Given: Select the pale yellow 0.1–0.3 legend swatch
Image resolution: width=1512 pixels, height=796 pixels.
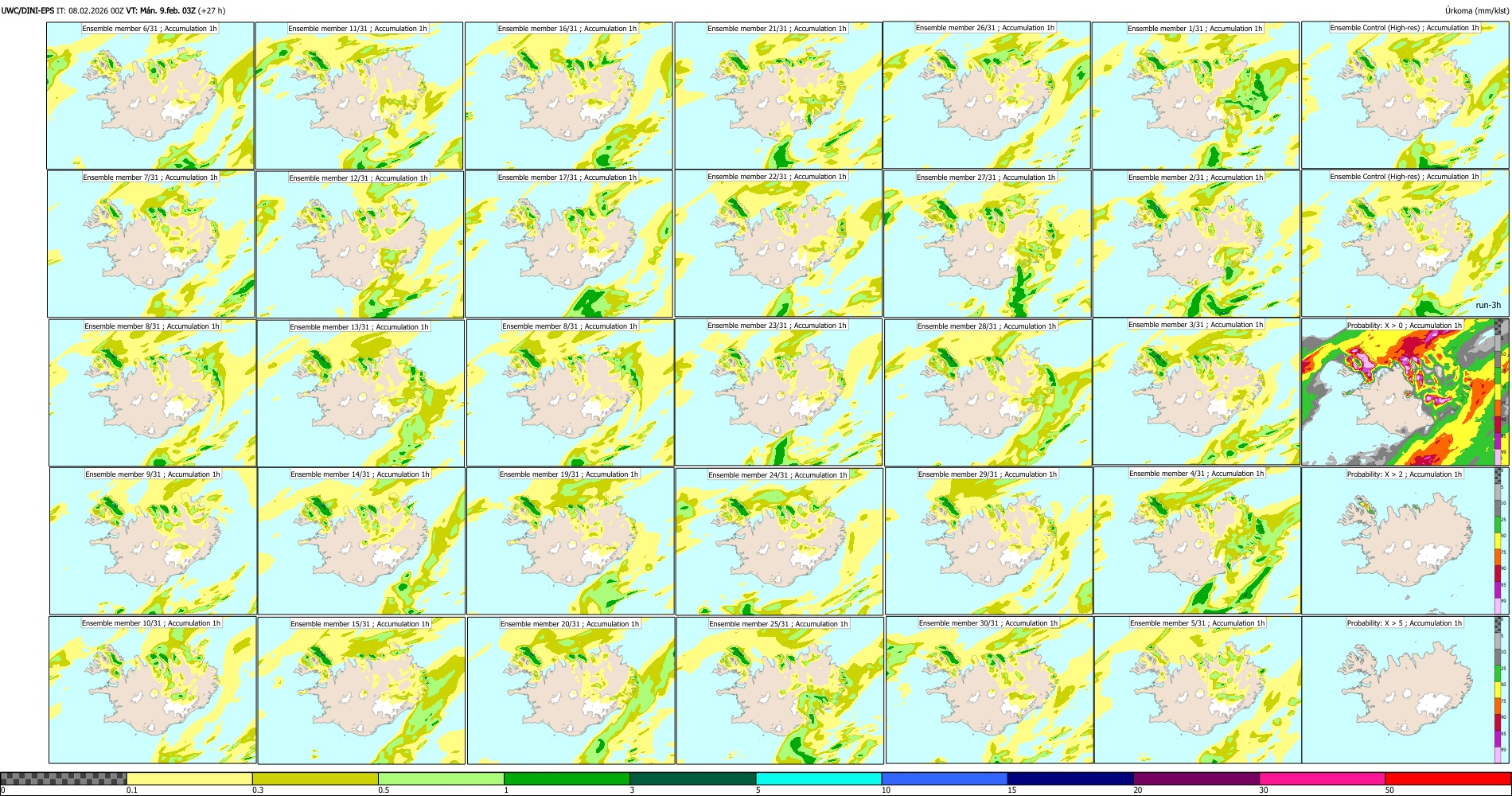Looking at the screenshot, I should (x=189, y=778).
